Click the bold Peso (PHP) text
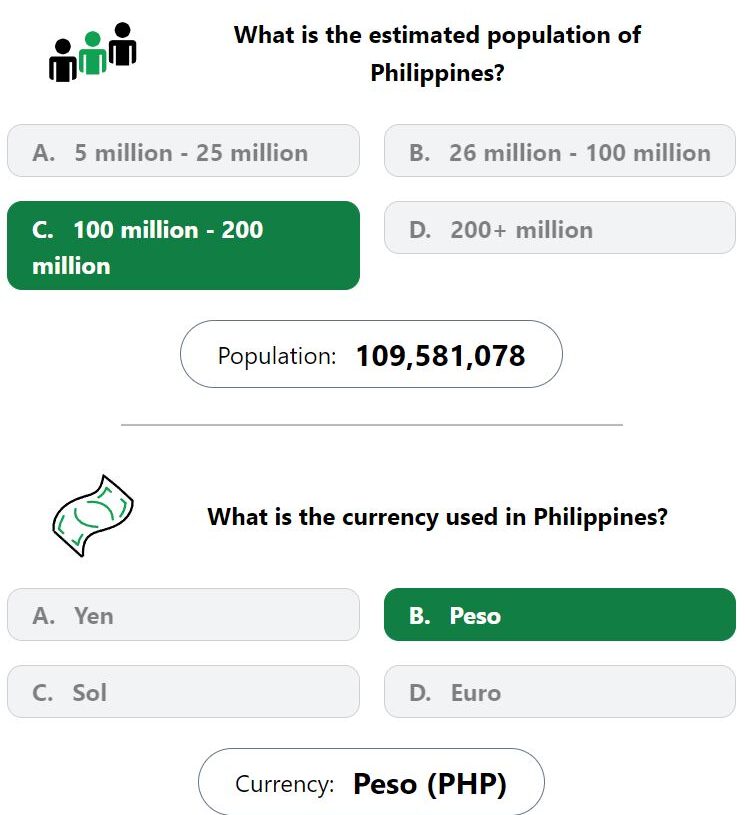Screen dimensions: 745x815 [429, 784]
